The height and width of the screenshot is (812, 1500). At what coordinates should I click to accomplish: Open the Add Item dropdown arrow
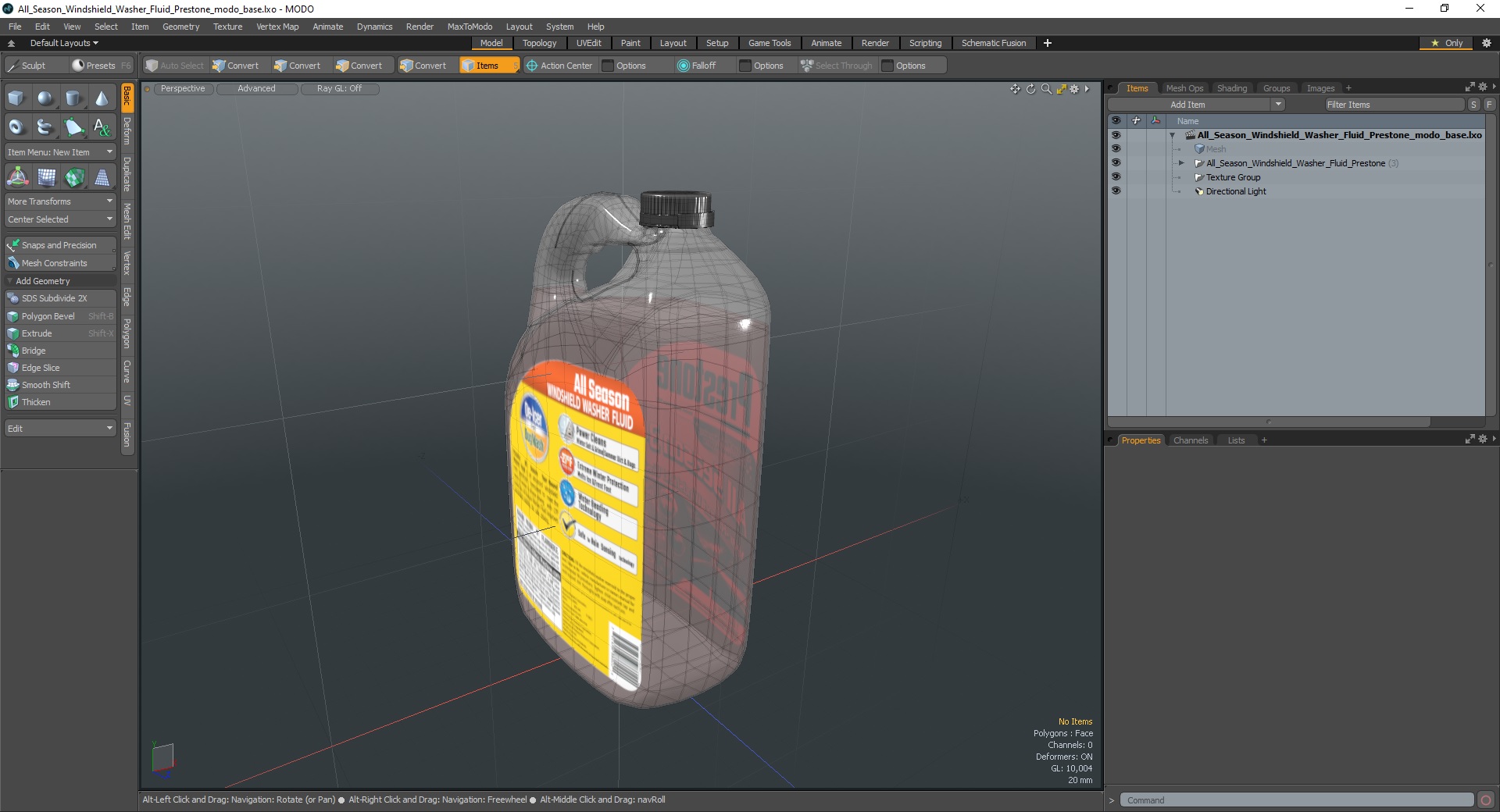click(x=1278, y=105)
